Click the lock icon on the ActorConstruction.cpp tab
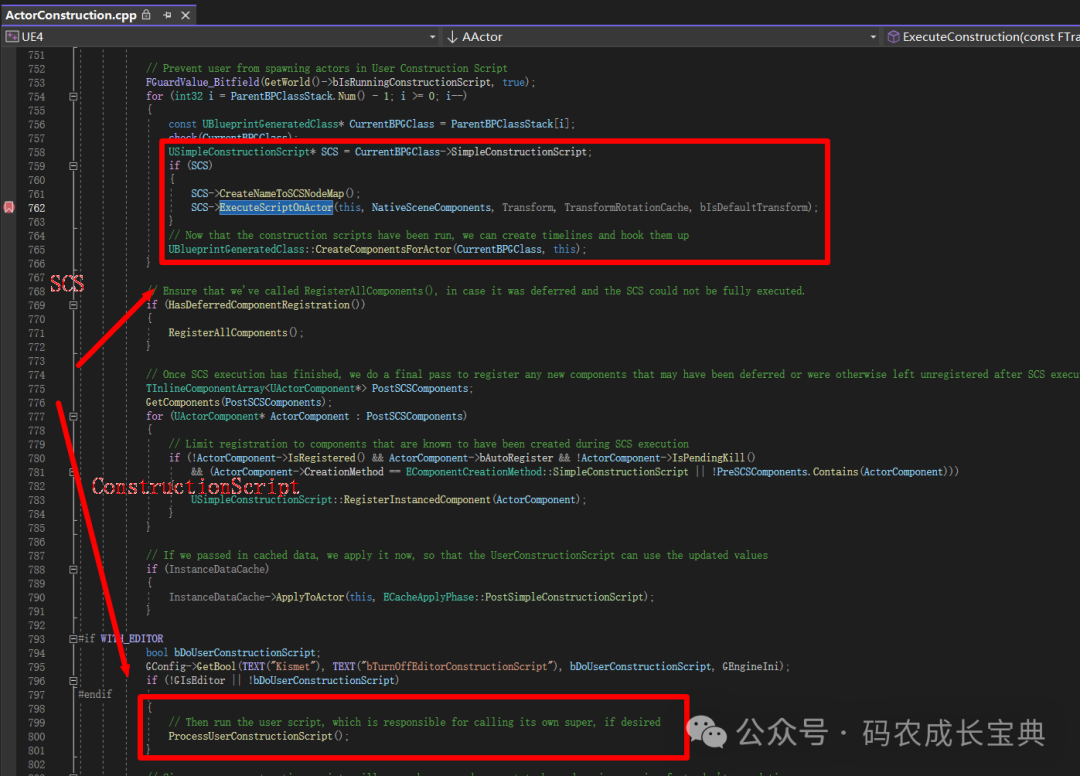Viewport: 1080px width, 776px height. tap(145, 15)
